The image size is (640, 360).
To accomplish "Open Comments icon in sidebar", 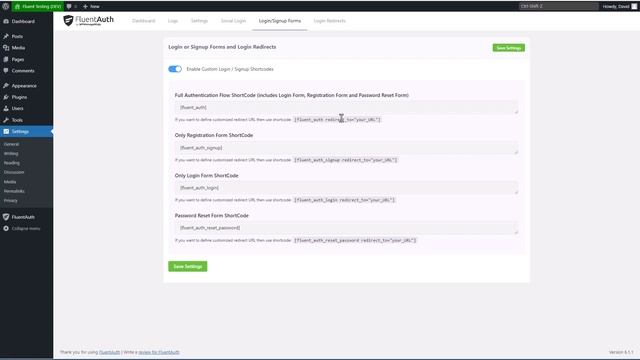I will point(6,71).
